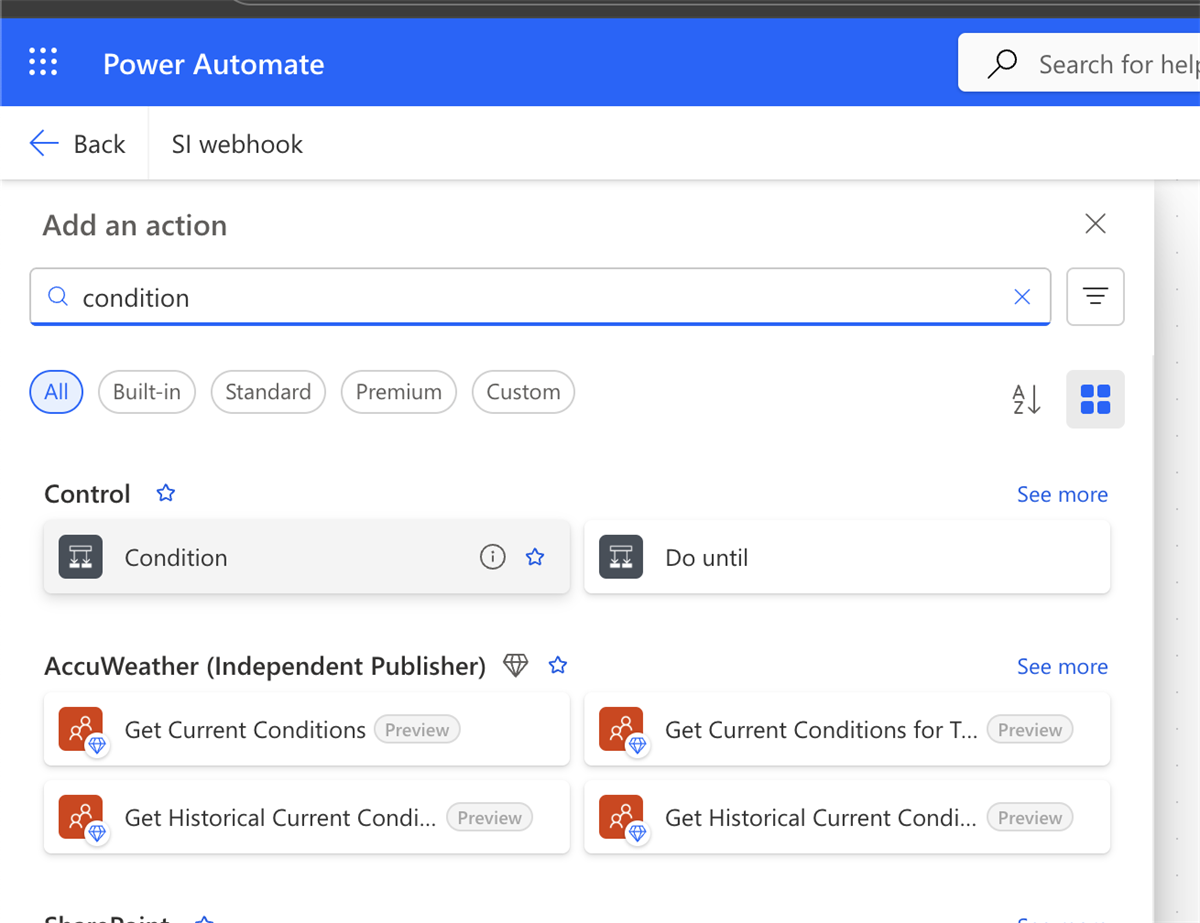
Task: Click the Search for help box
Action: pyautogui.click(x=1079, y=64)
